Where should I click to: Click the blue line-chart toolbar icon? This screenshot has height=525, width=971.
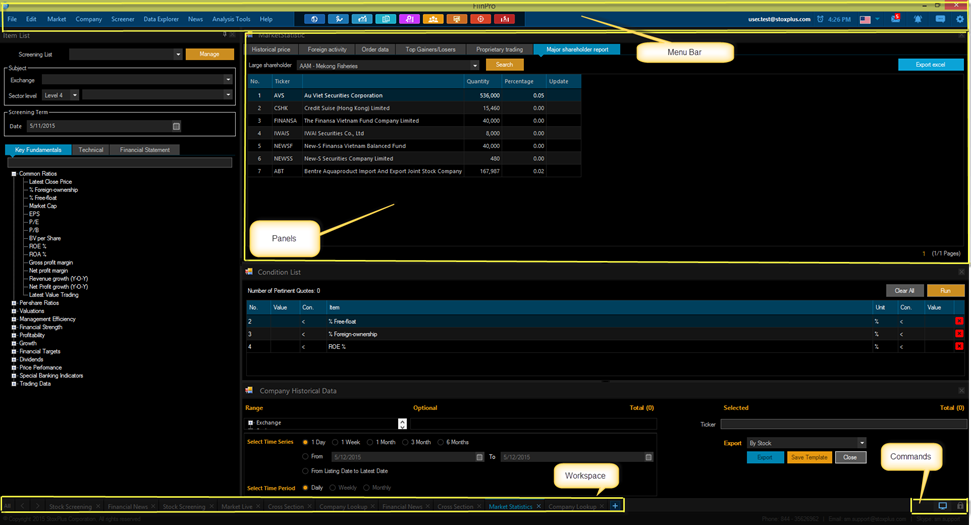click(x=338, y=19)
